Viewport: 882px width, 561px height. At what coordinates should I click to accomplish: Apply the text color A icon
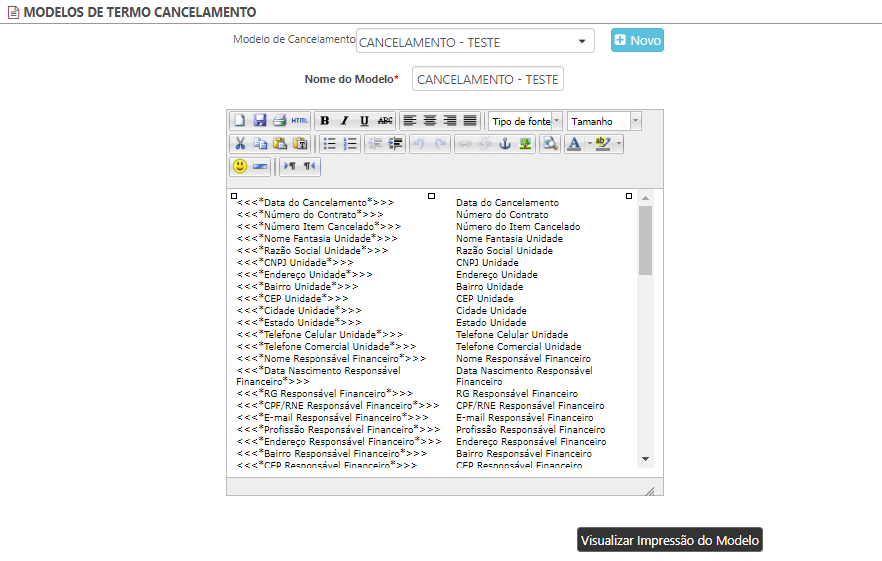[574, 143]
